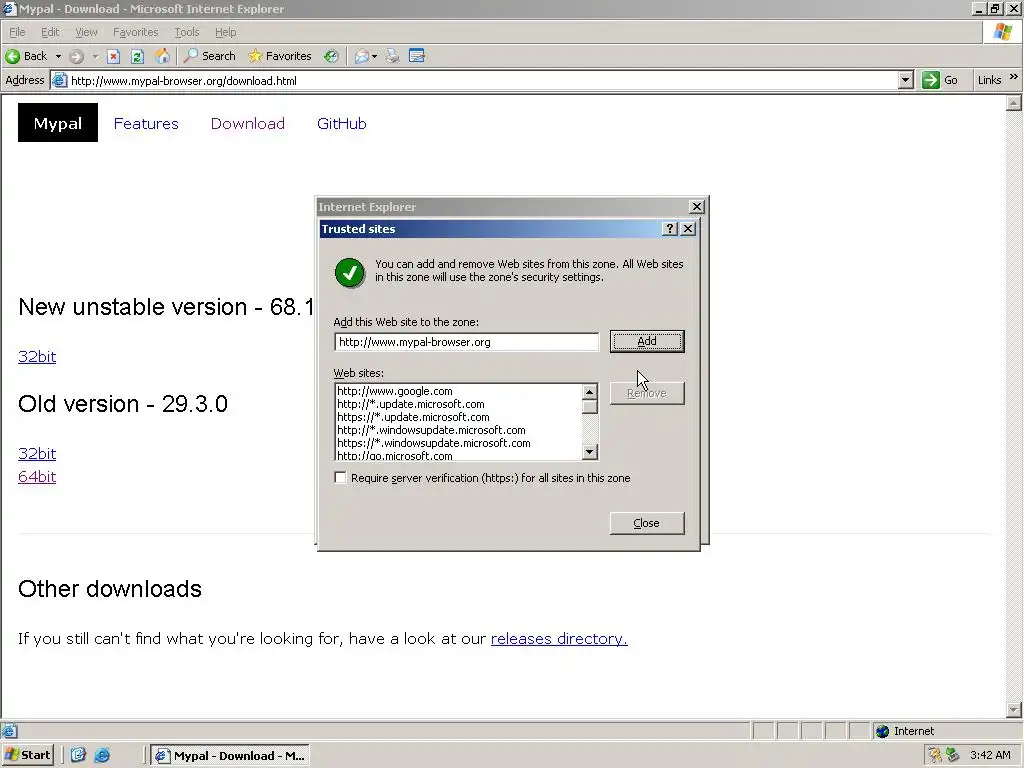The height and width of the screenshot is (768, 1024).
Task: Toggle Require server verification checkbox
Action: [x=340, y=477]
